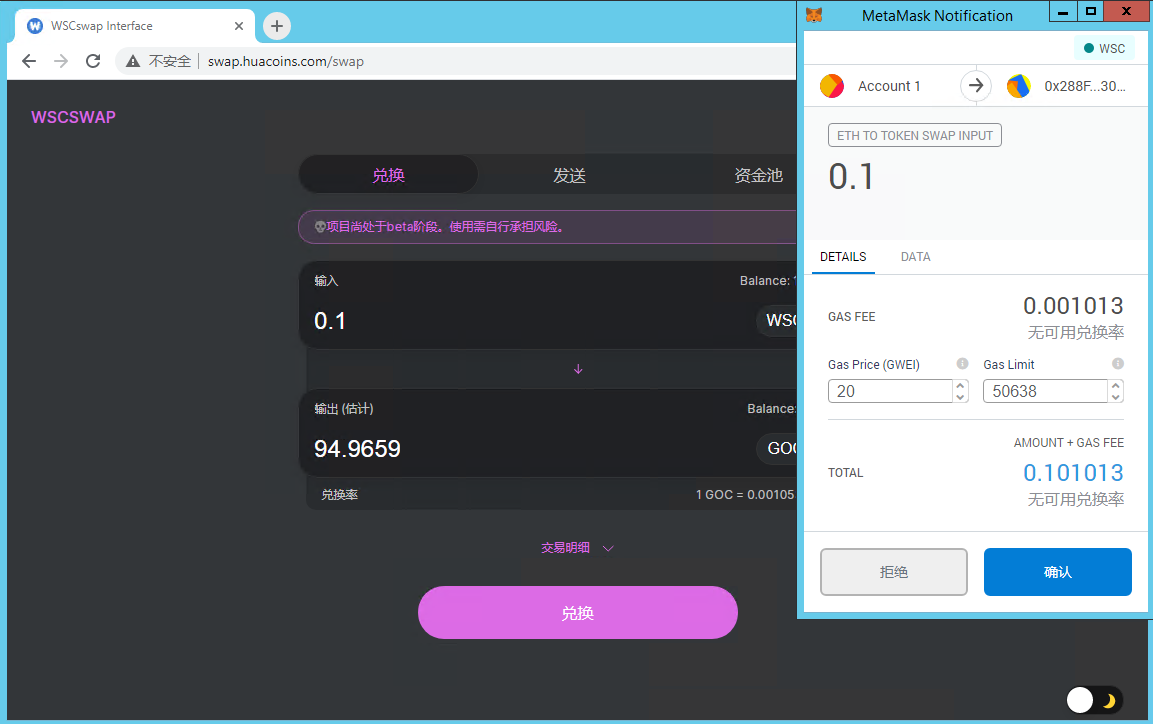Reload the swap page

click(x=93, y=61)
